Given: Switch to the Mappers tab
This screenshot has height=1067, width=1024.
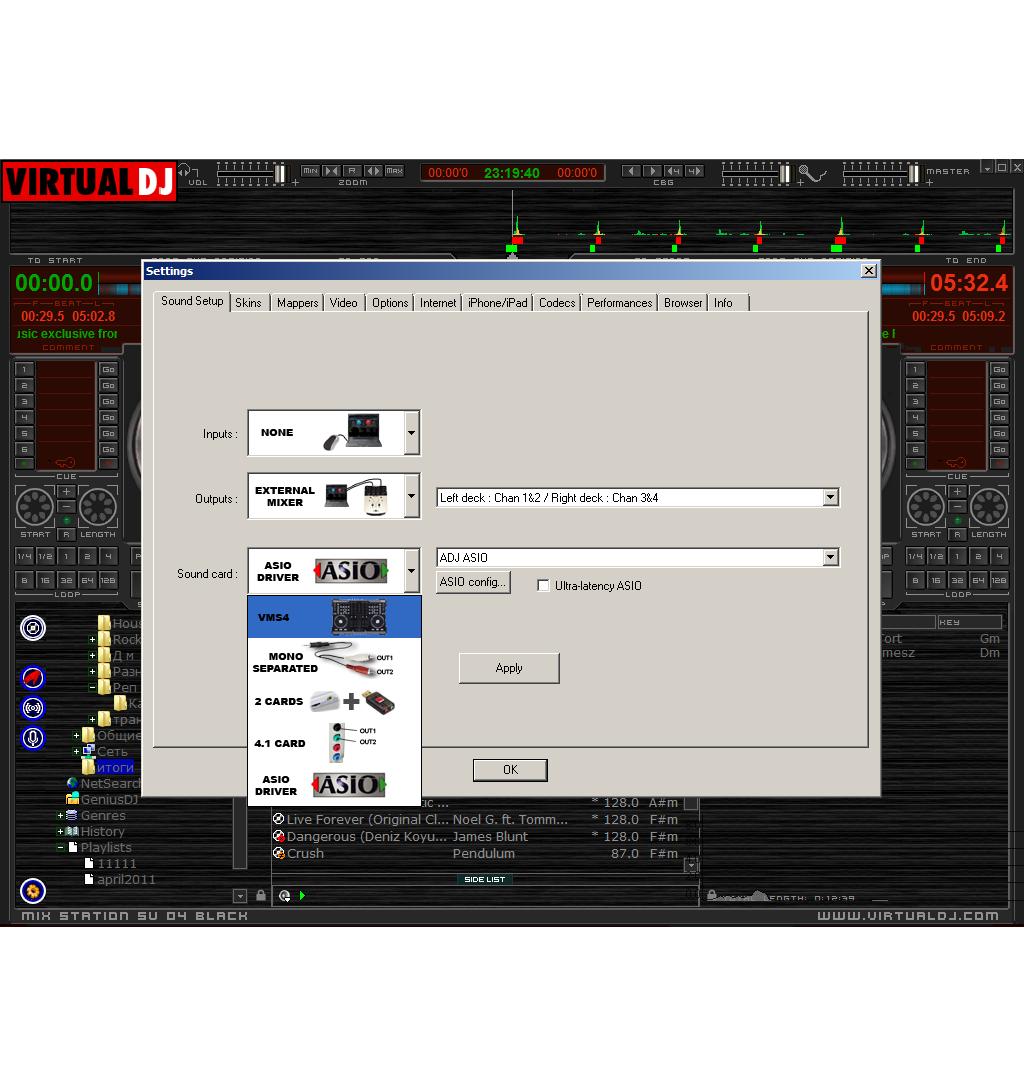Looking at the screenshot, I should click(297, 303).
